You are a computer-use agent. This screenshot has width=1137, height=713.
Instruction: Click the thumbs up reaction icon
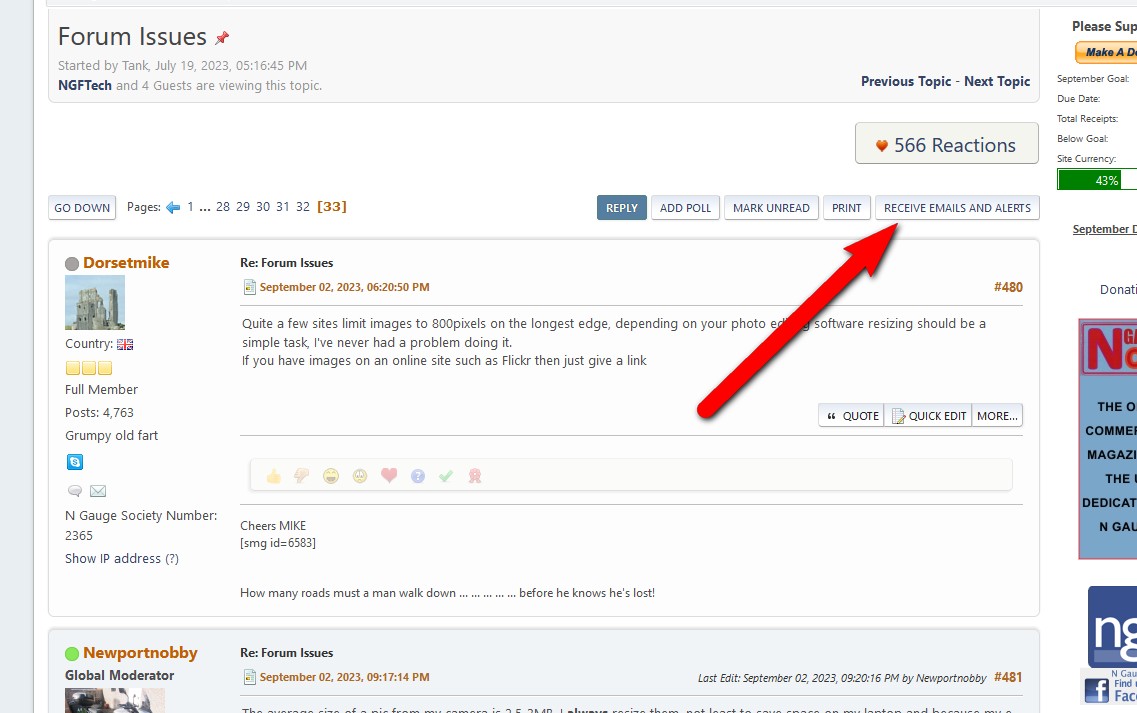pyautogui.click(x=273, y=476)
